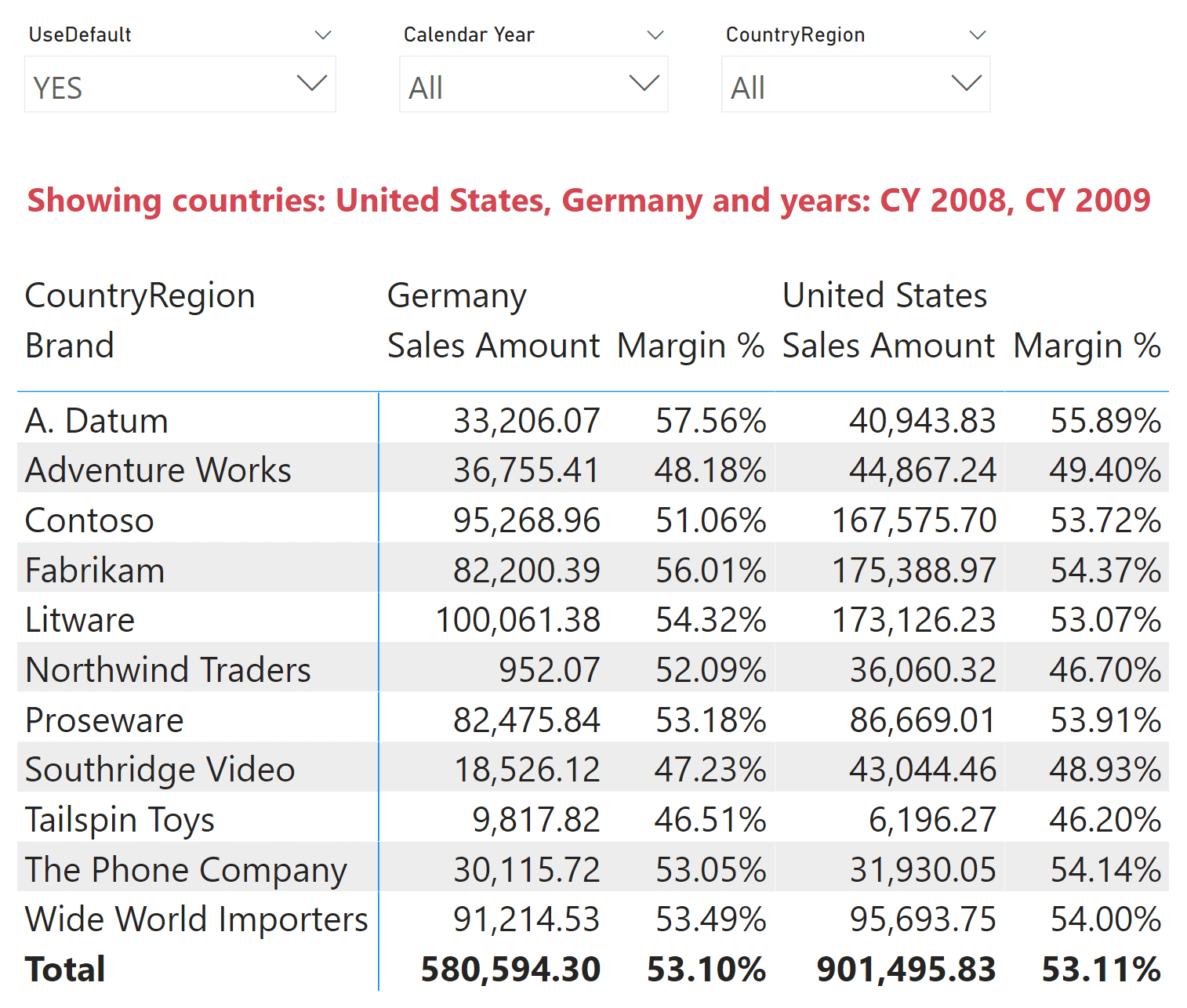The width and height of the screenshot is (1187, 1008).
Task: Click the value 6,196.27
Action: tap(932, 820)
